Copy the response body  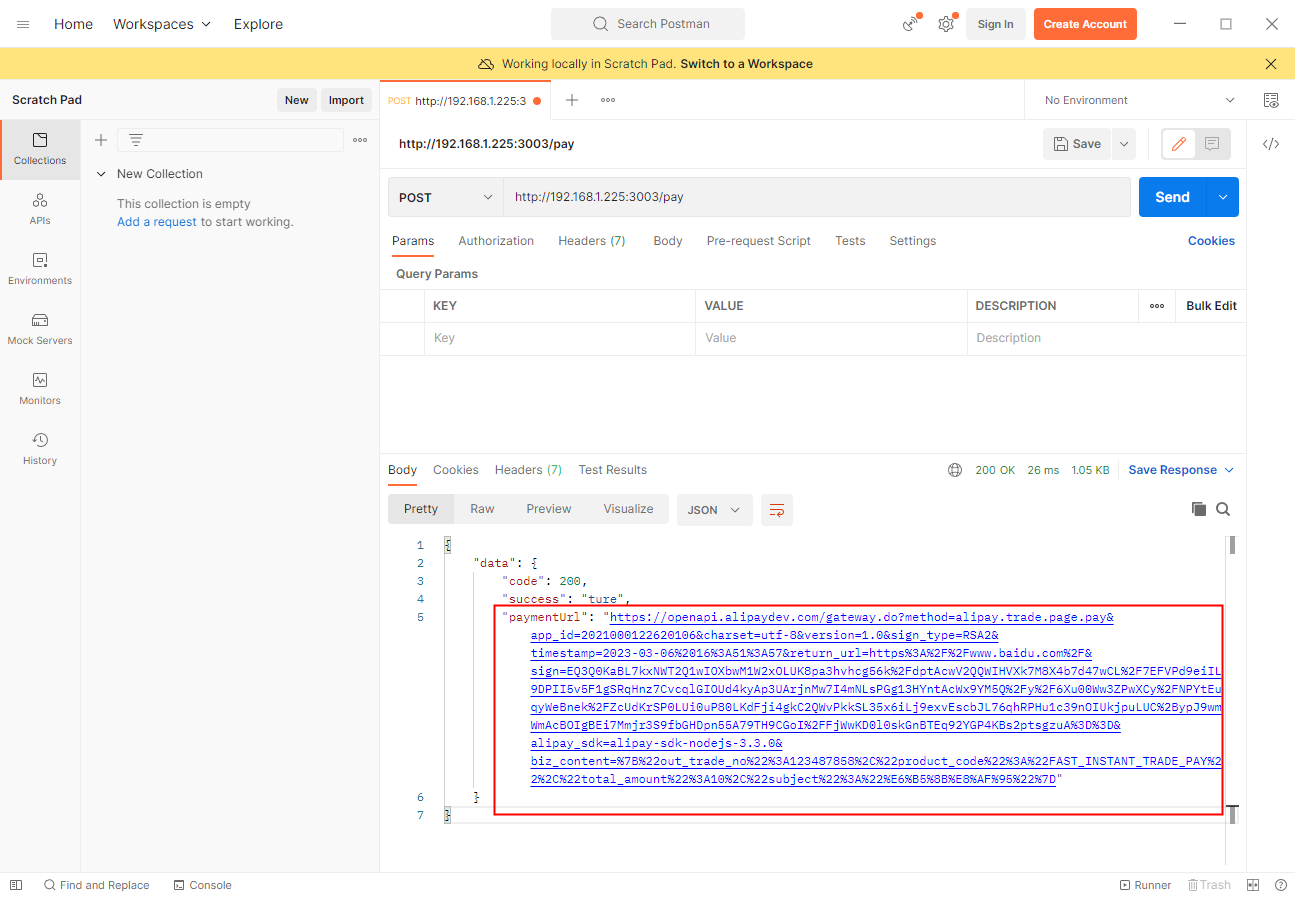pos(1199,509)
